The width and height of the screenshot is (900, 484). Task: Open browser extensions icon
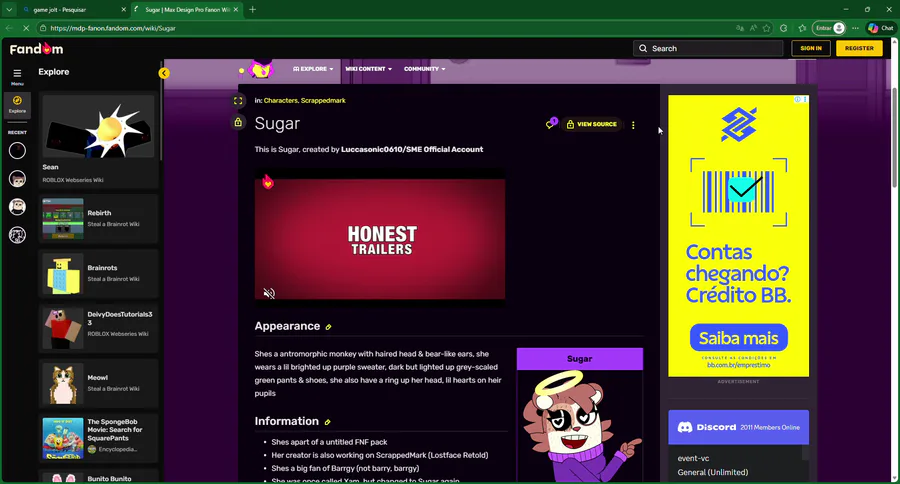tap(783, 28)
